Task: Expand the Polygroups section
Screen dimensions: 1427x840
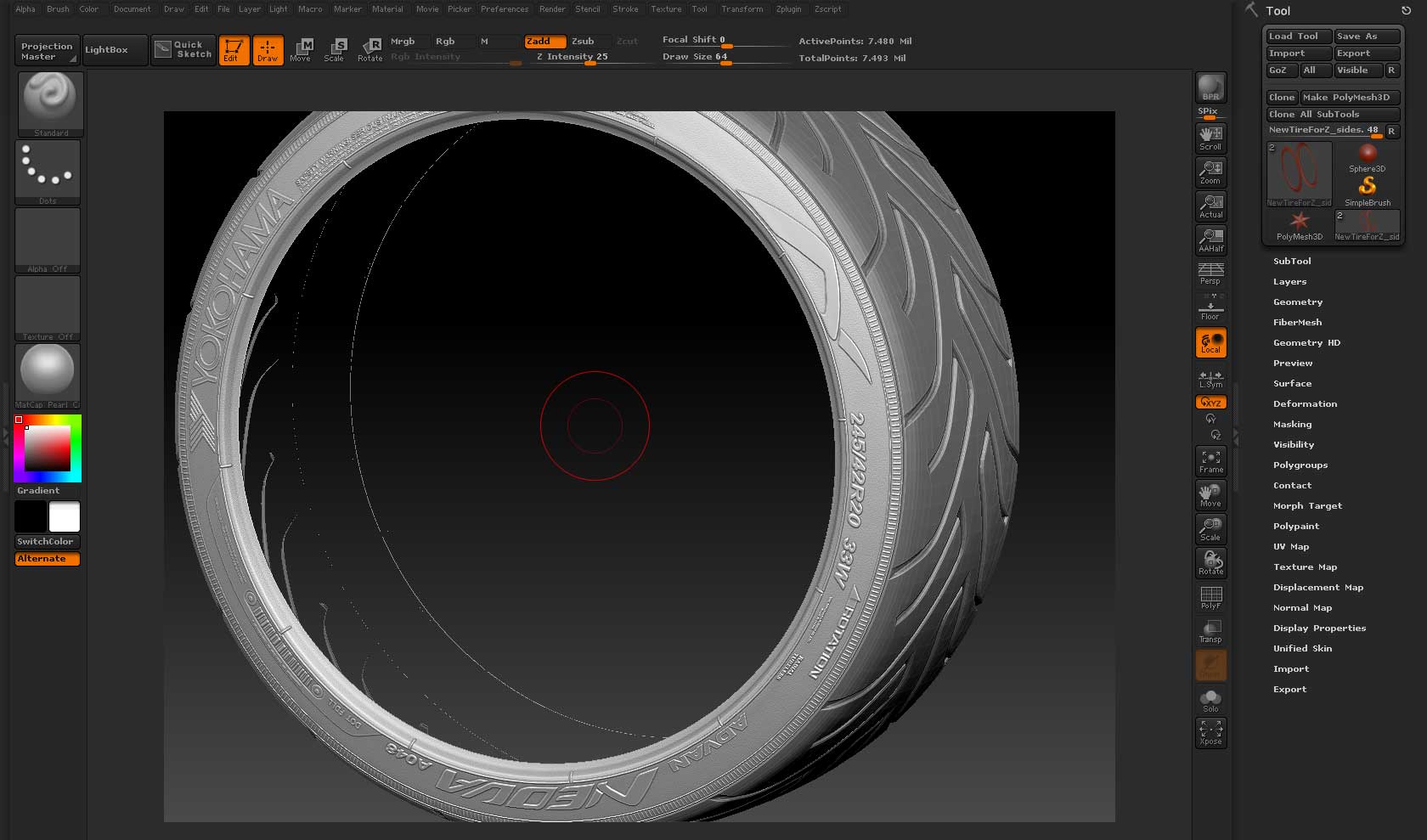Action: tap(1300, 465)
